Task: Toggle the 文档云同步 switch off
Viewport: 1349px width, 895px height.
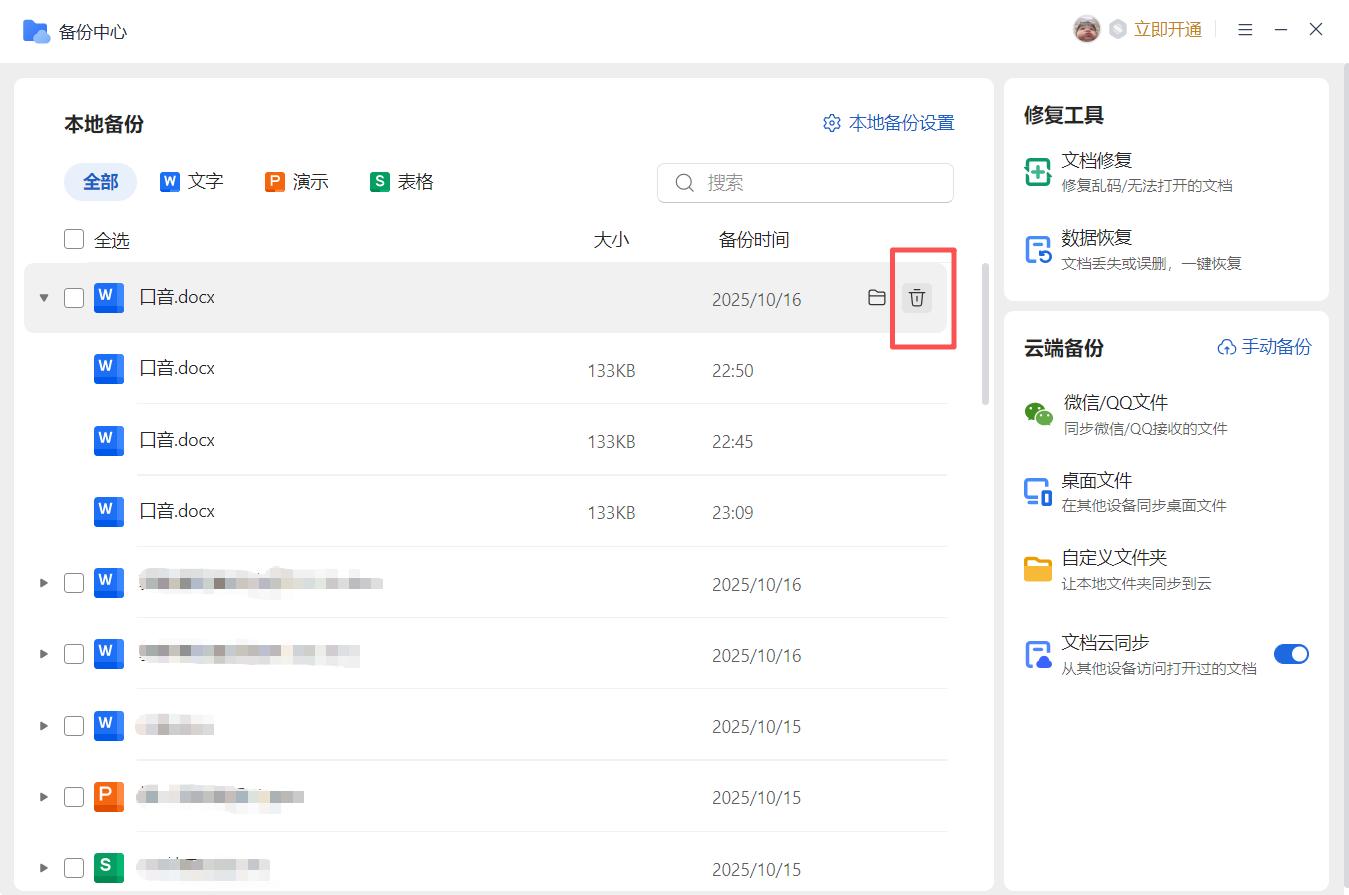Action: point(1290,654)
